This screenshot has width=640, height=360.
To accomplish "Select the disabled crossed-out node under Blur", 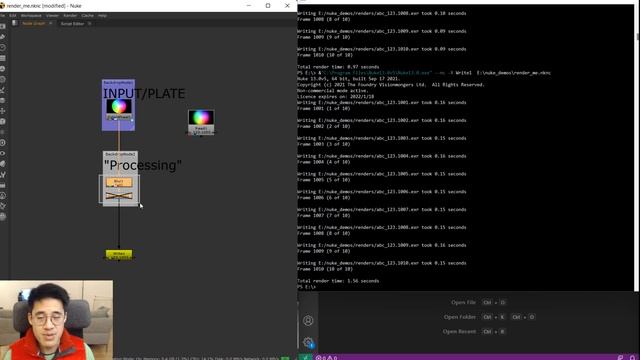I will coord(119,196).
